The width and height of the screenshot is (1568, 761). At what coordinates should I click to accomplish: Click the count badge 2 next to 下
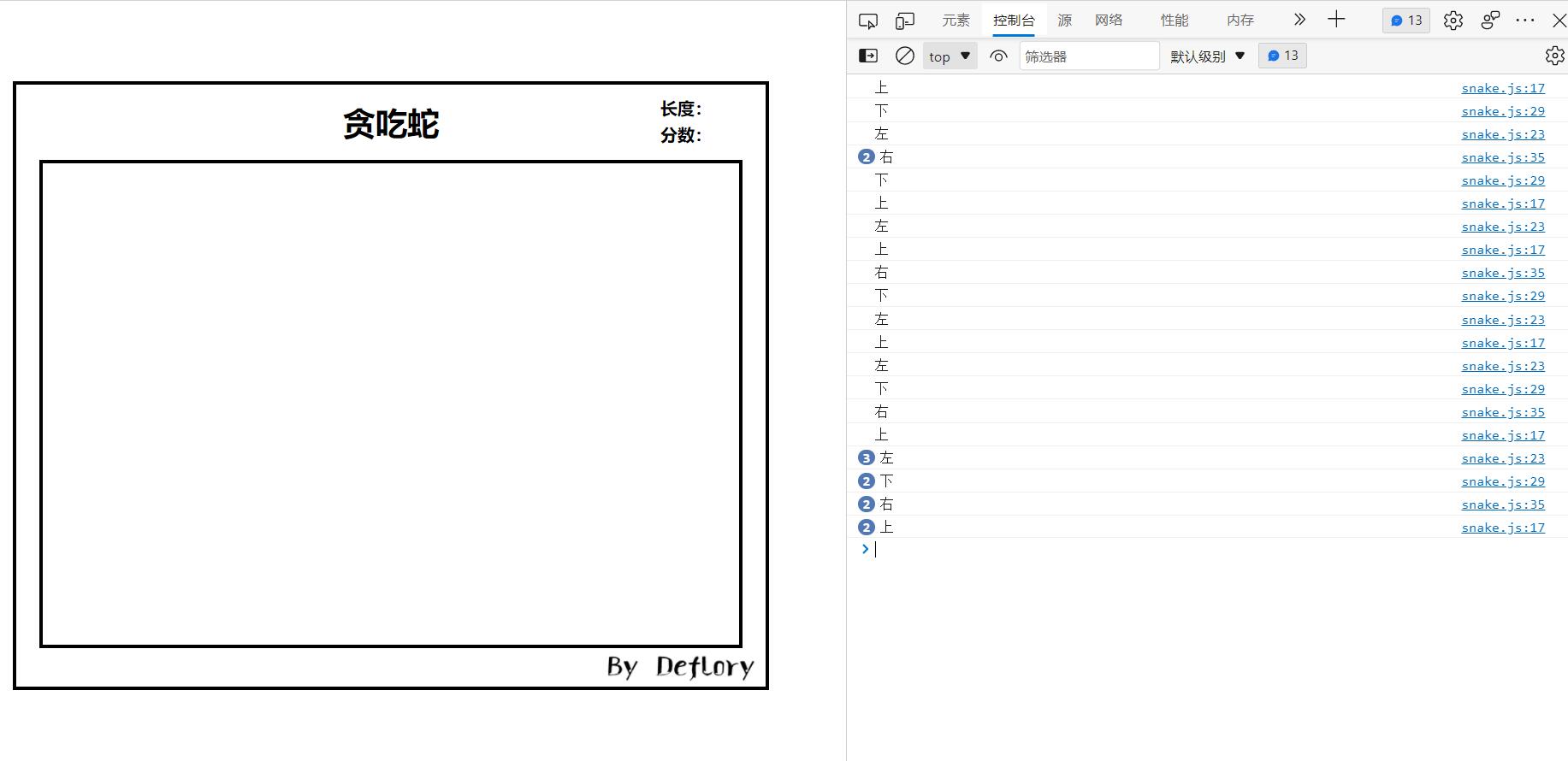866,481
